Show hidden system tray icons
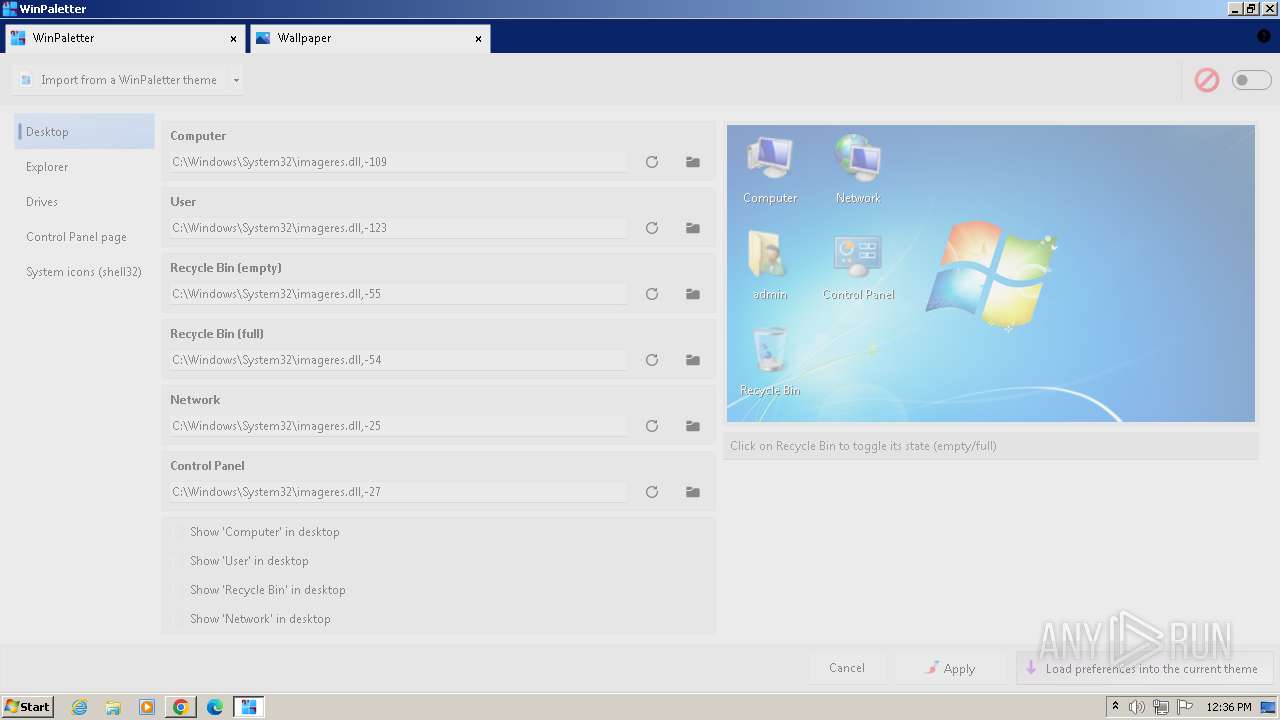 (x=1115, y=707)
